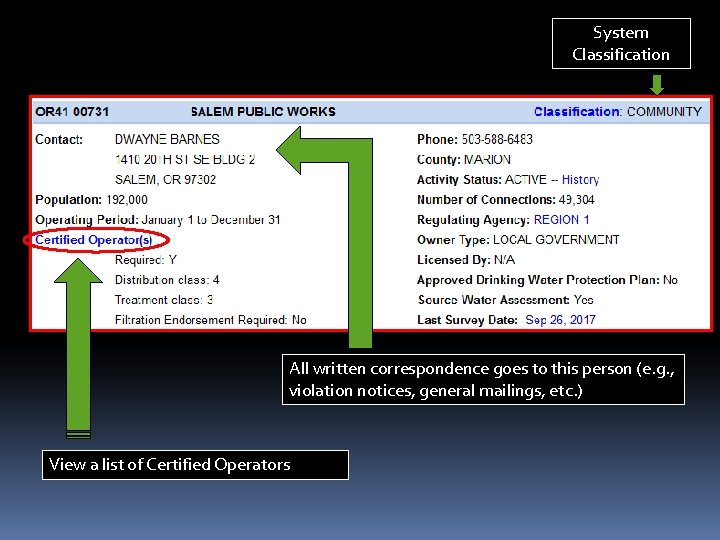Open the Certified Operator(s) link
This screenshot has width=720, height=540.
(x=94, y=240)
